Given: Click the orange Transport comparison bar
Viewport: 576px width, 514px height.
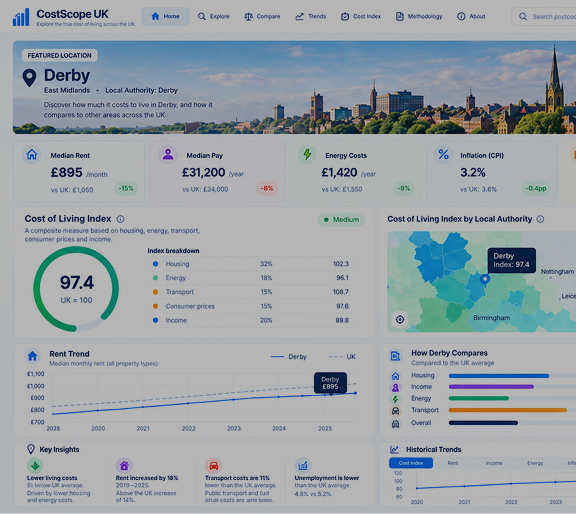Looking at the screenshot, I should [x=507, y=410].
